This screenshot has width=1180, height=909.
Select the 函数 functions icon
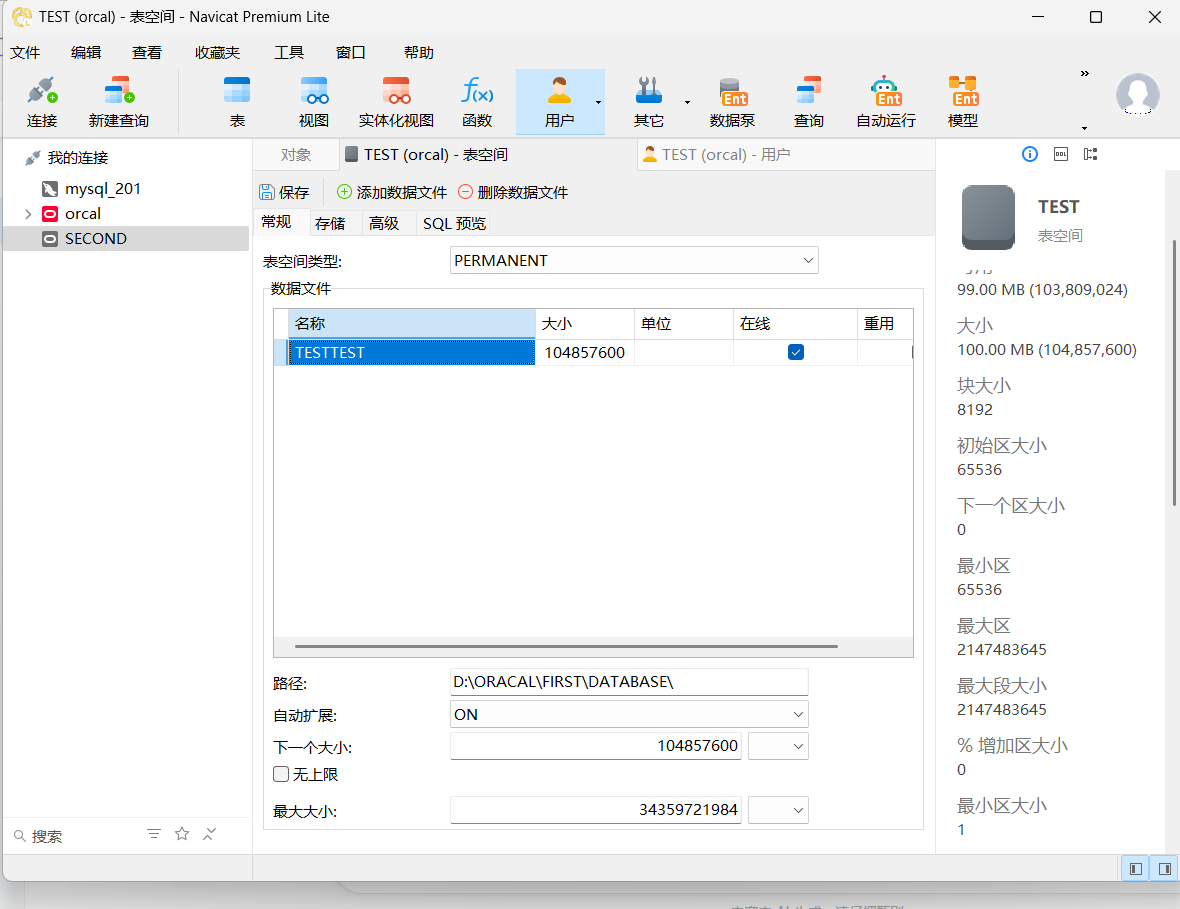click(477, 102)
